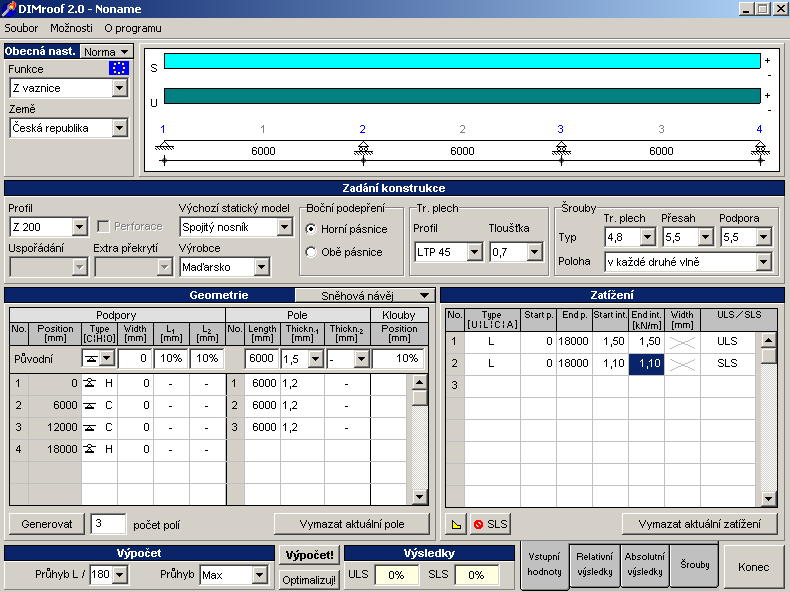Screen dimensions: 790x592
Task: Click the SLS button with red circle icon
Action: coord(490,524)
